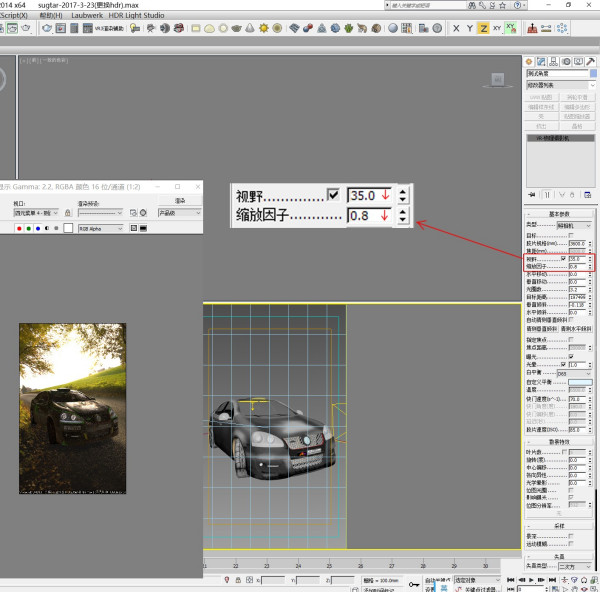
Task: Click the search keyword input field
Action: click(428, 5)
